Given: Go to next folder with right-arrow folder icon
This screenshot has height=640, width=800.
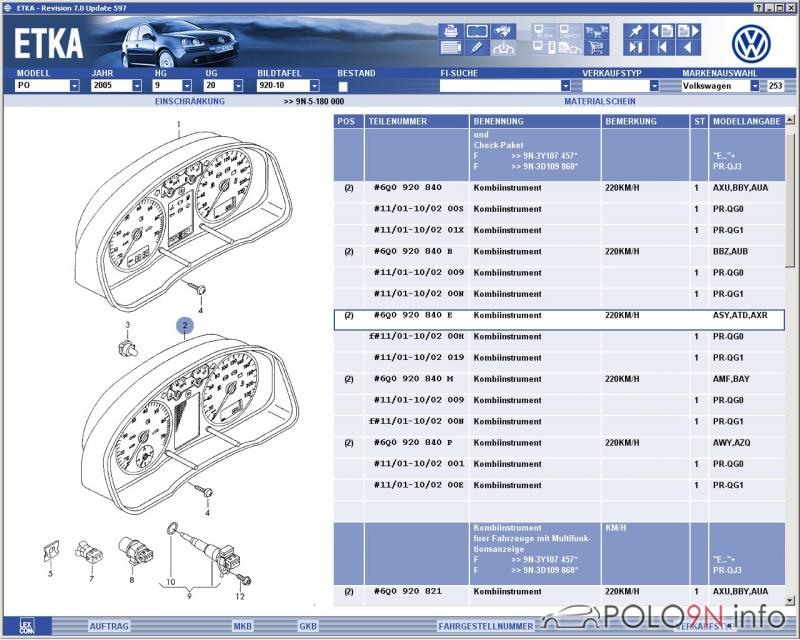Looking at the screenshot, I should pyautogui.click(x=688, y=31).
